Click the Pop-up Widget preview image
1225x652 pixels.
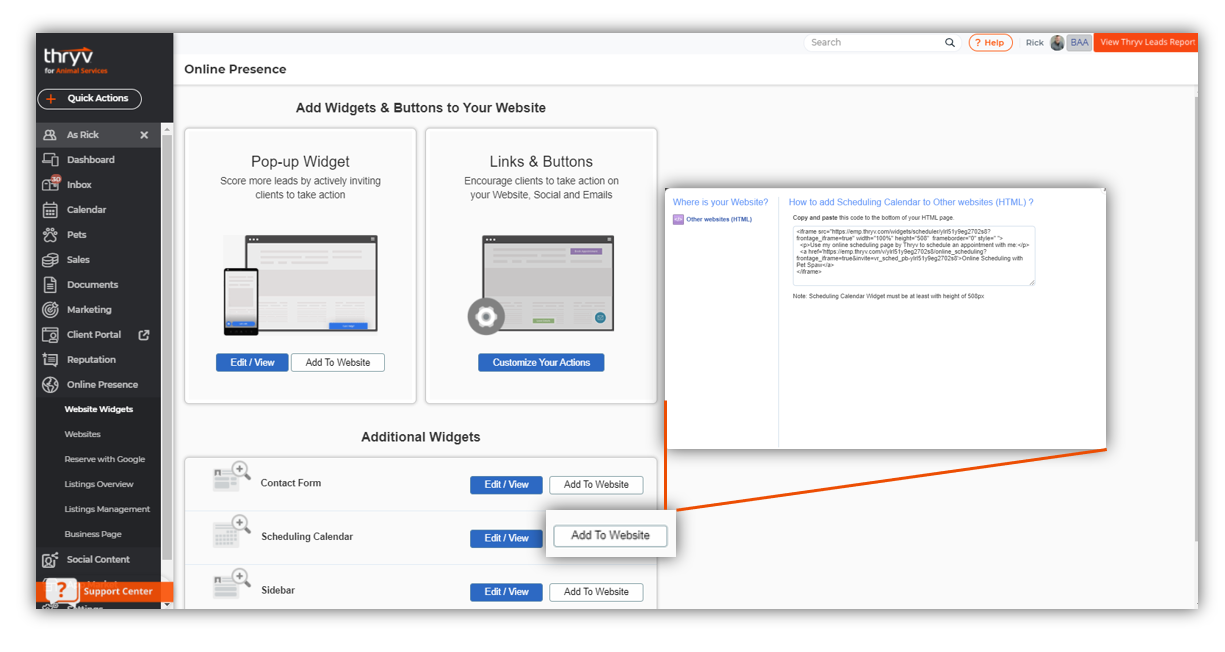(x=300, y=285)
